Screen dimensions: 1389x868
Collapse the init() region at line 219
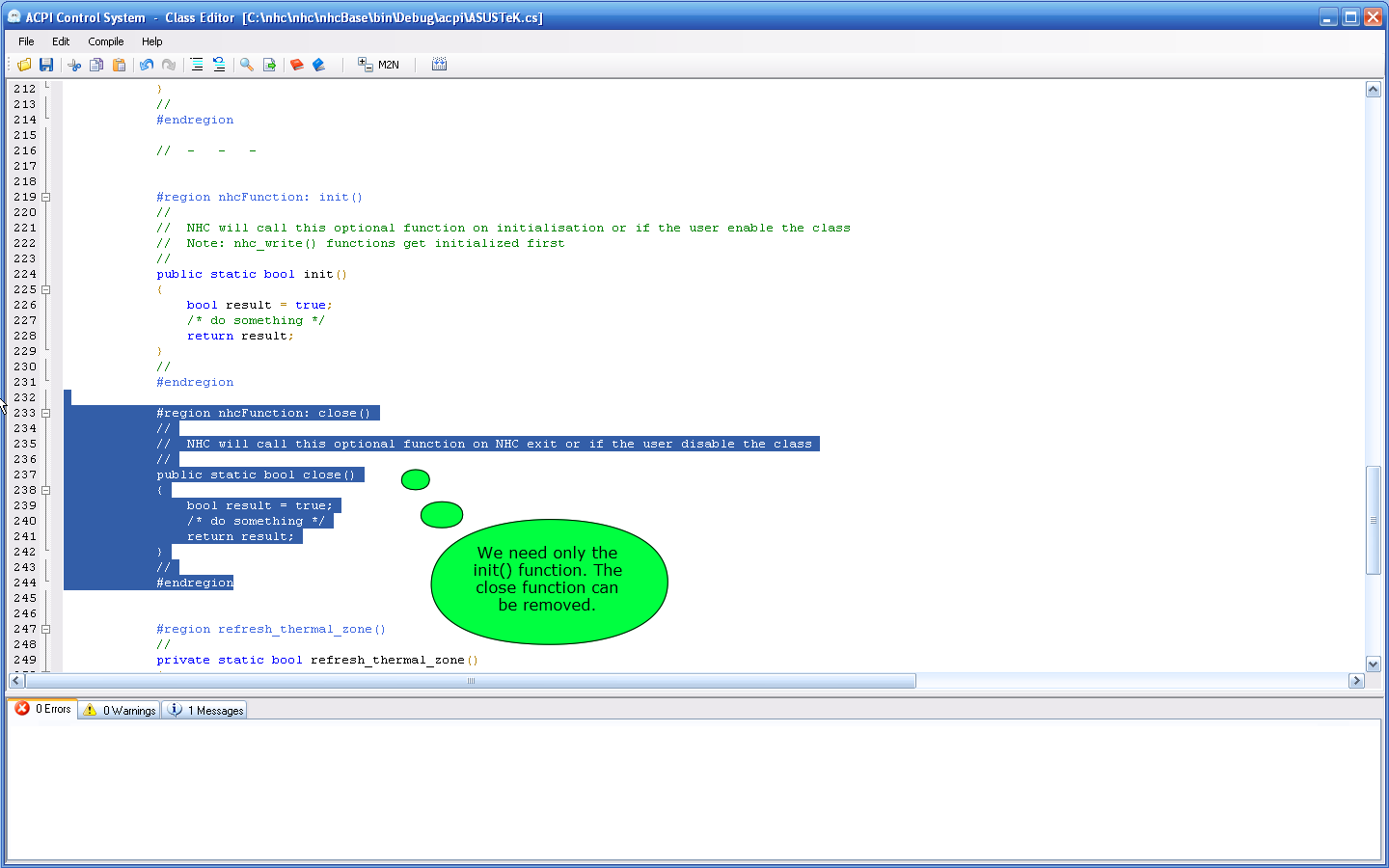coord(45,197)
